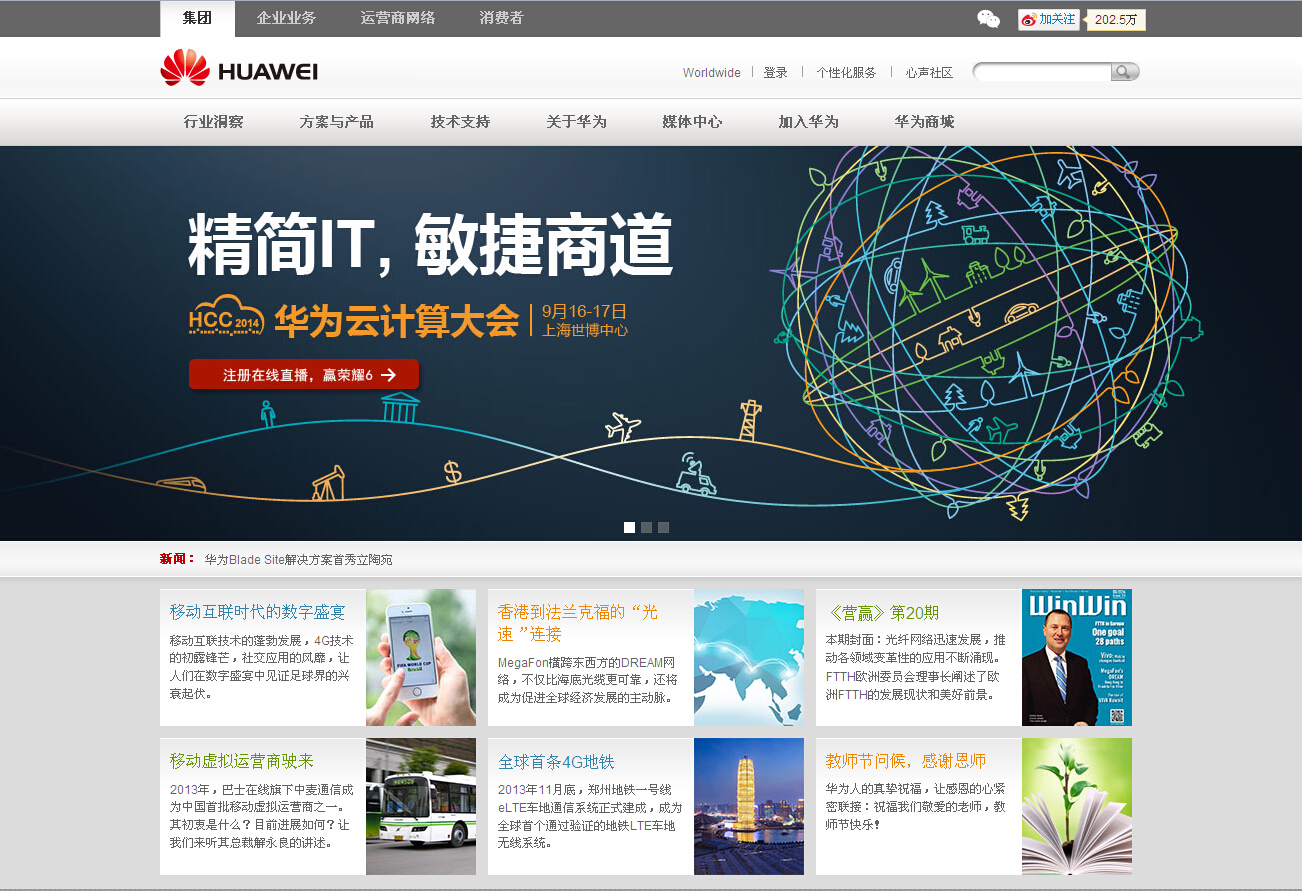Select the second banner slide indicator

(646, 527)
